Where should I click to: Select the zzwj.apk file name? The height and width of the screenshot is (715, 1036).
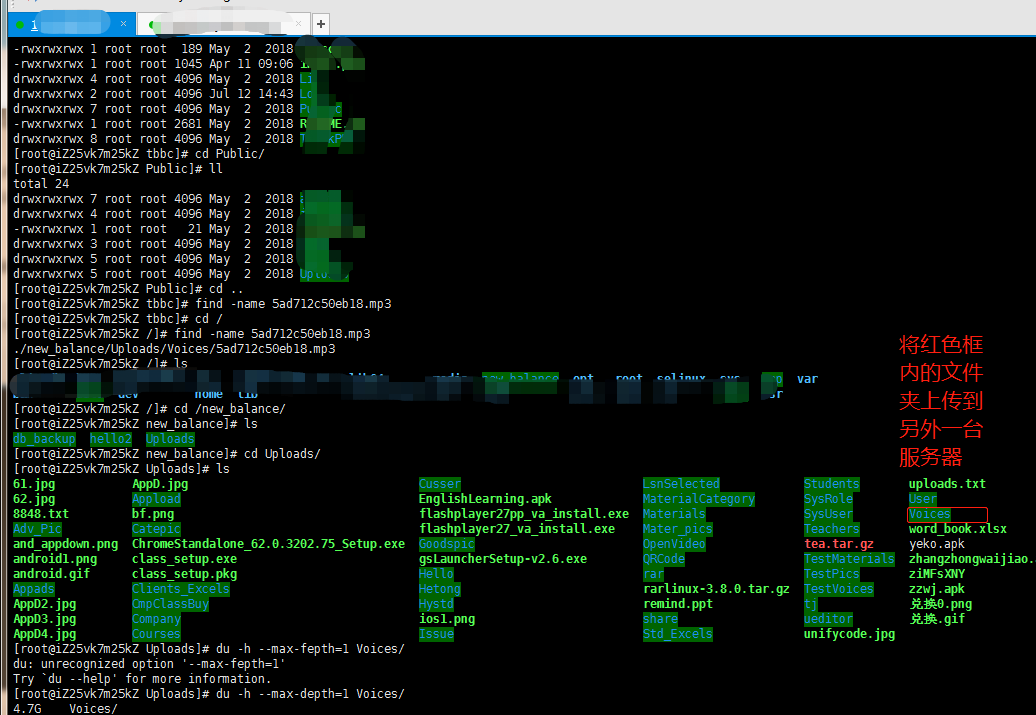tap(937, 589)
